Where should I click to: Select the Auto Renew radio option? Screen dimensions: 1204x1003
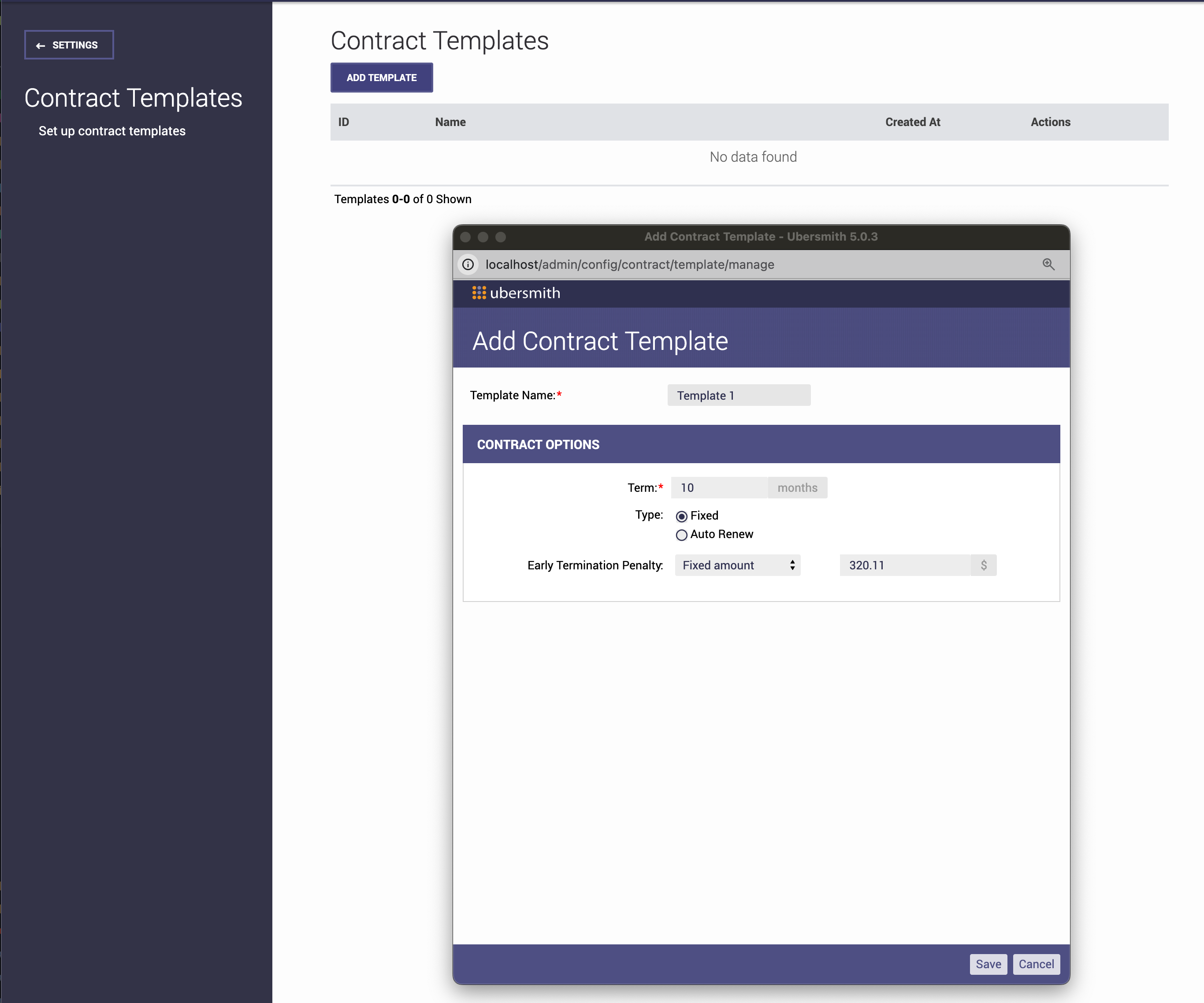pos(681,535)
